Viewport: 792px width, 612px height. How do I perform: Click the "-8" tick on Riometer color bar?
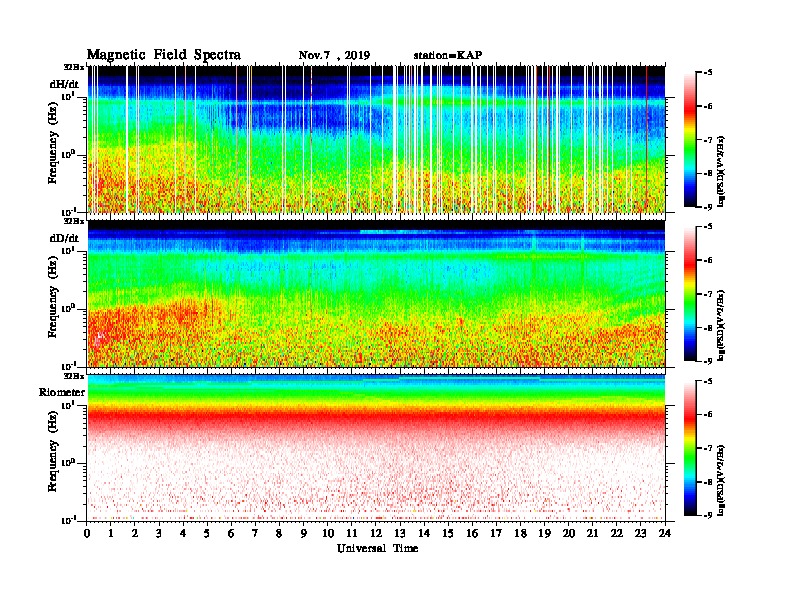[708, 482]
